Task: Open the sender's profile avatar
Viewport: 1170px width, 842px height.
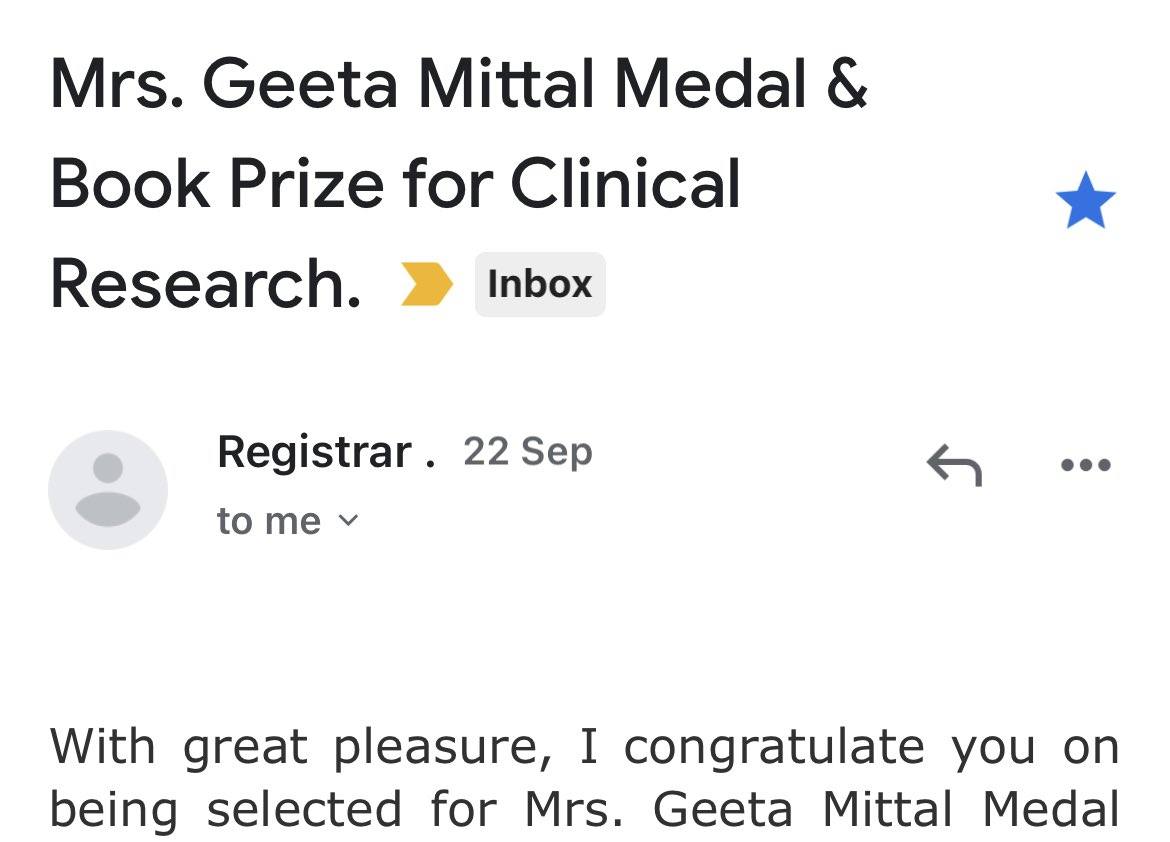Action: pyautogui.click(x=107, y=490)
